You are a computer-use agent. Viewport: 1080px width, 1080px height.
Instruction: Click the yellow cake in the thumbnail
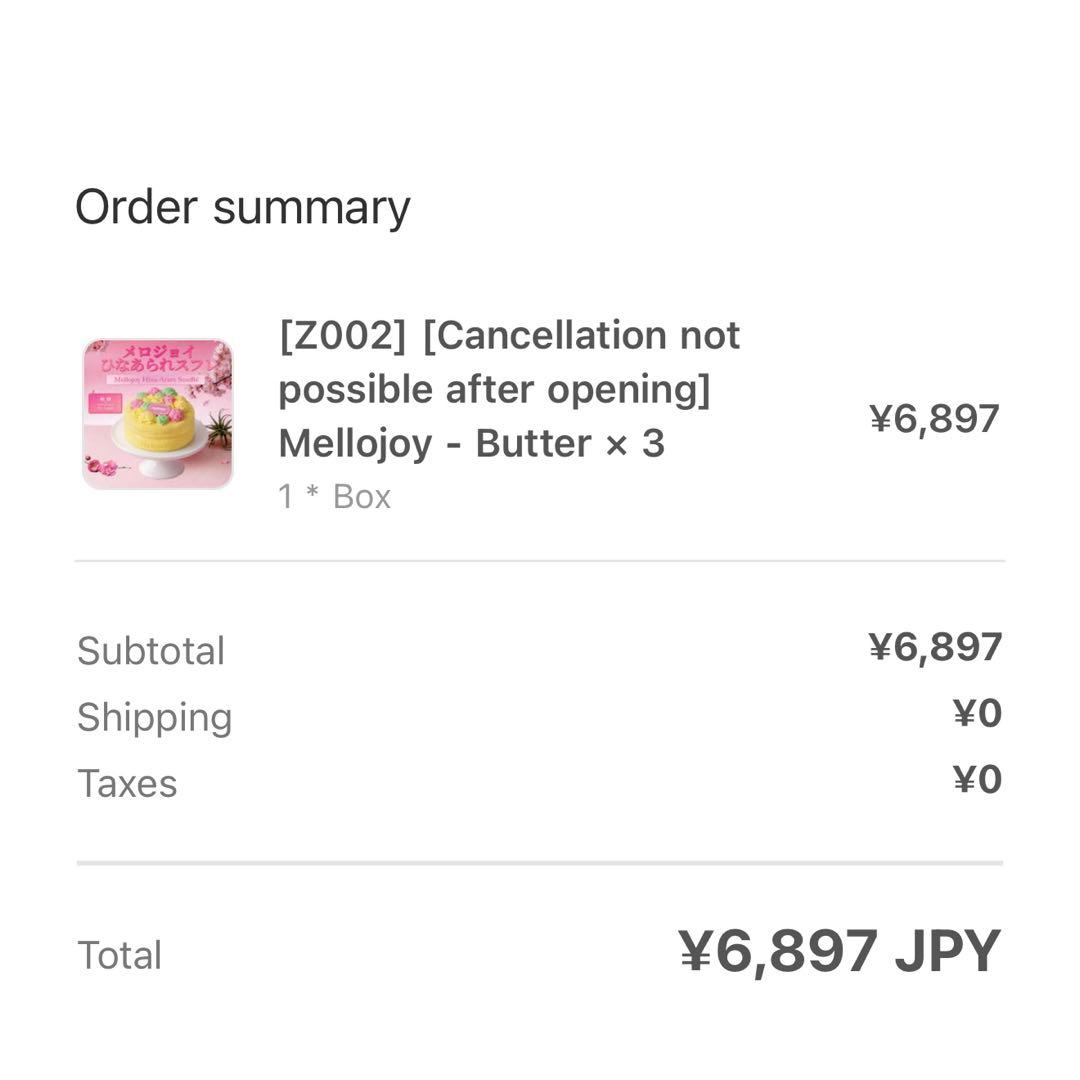coord(158,420)
